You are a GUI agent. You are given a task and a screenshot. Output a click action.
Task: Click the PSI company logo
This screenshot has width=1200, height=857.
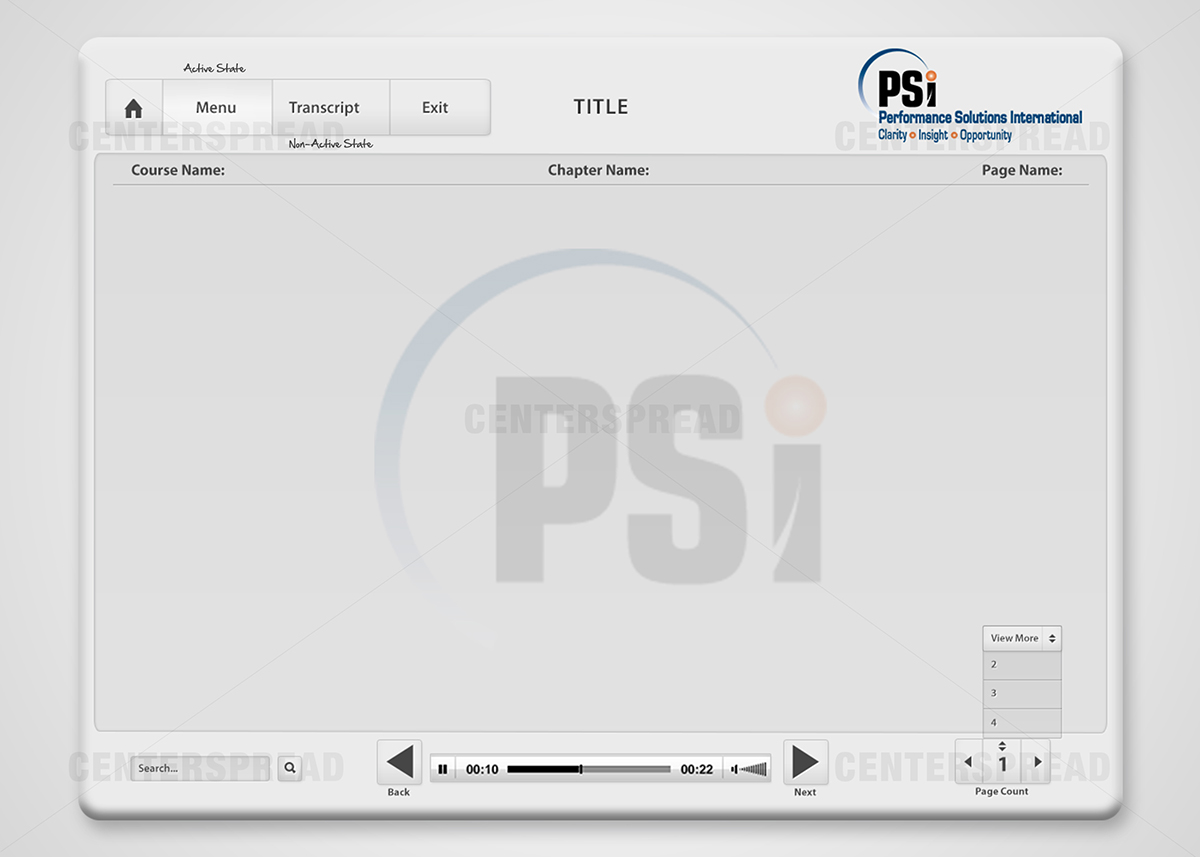[x=970, y=95]
